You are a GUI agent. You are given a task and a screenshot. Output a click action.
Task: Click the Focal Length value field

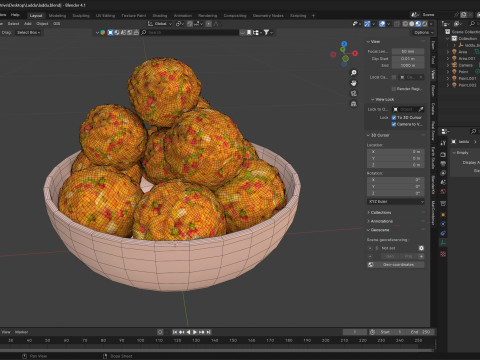(x=408, y=52)
